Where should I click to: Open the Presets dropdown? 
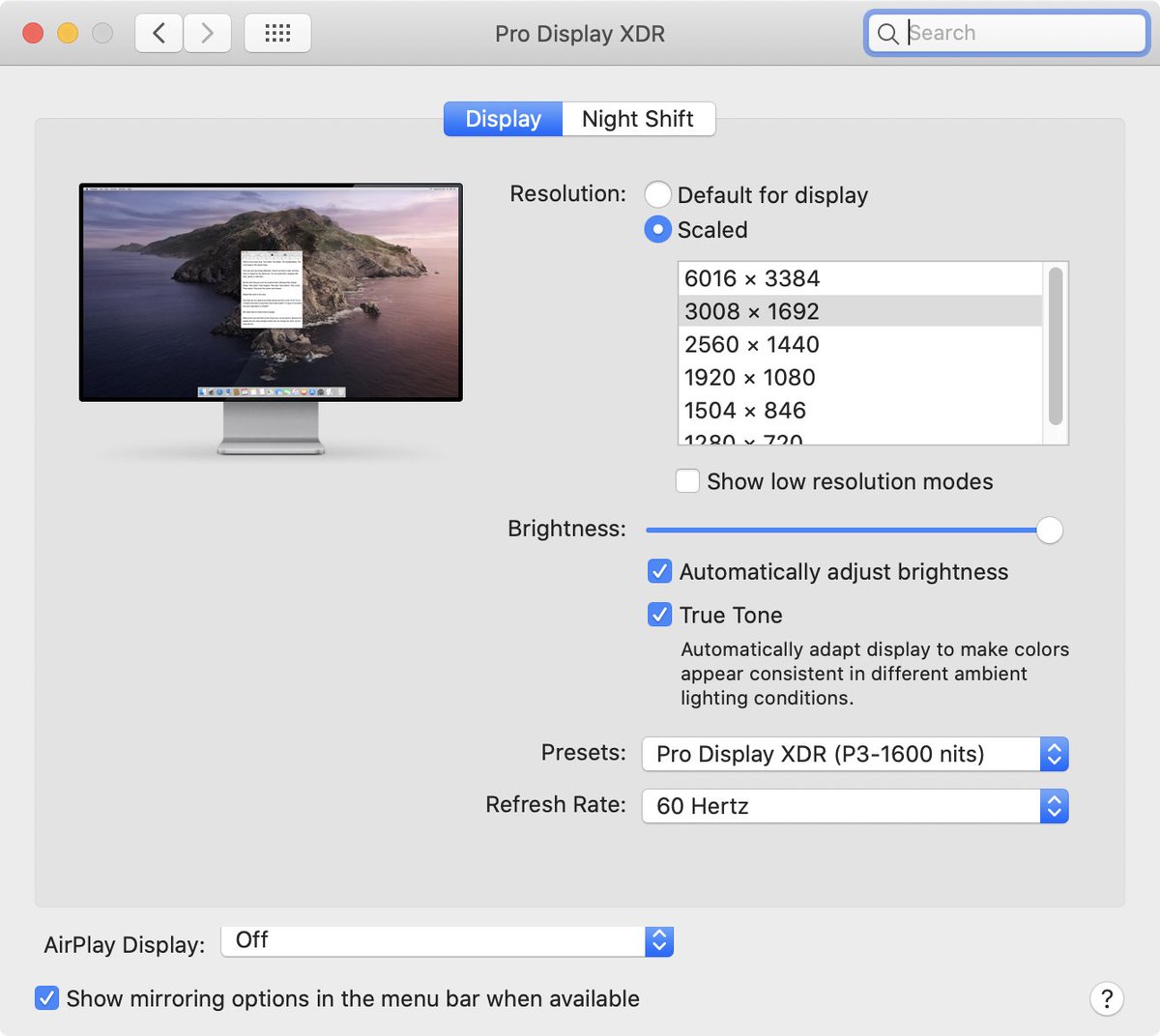[x=855, y=754]
